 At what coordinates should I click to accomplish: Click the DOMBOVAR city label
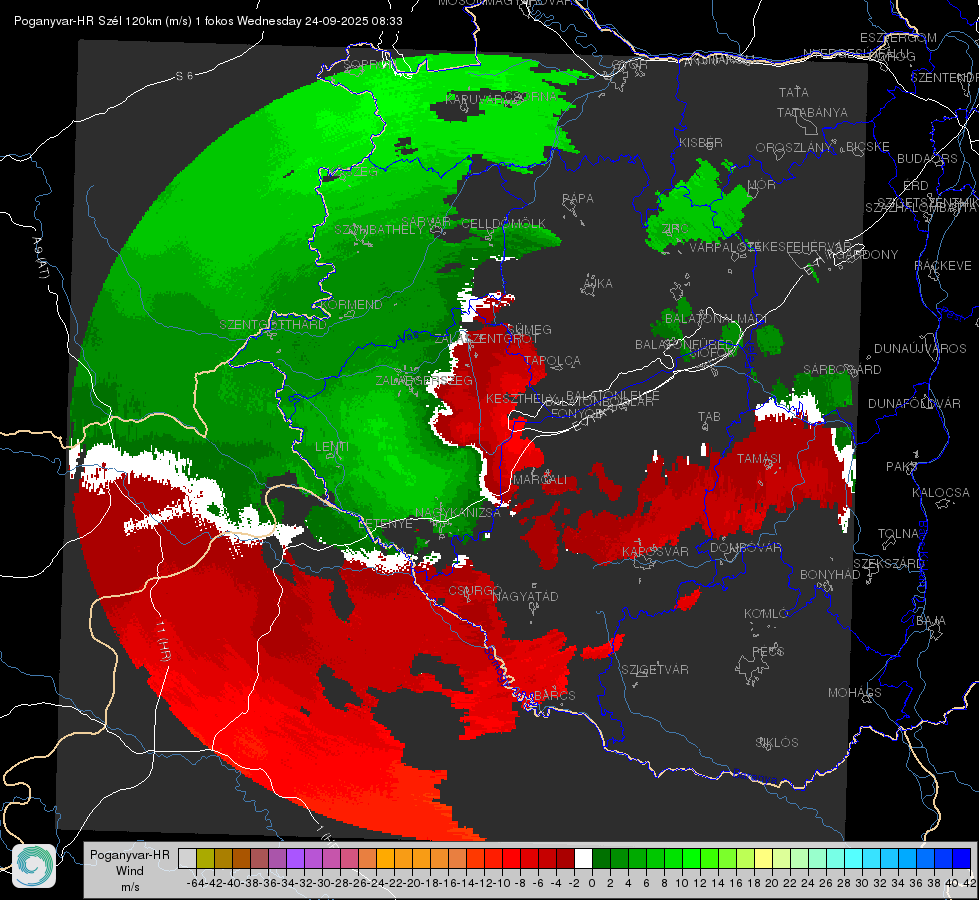(x=745, y=548)
